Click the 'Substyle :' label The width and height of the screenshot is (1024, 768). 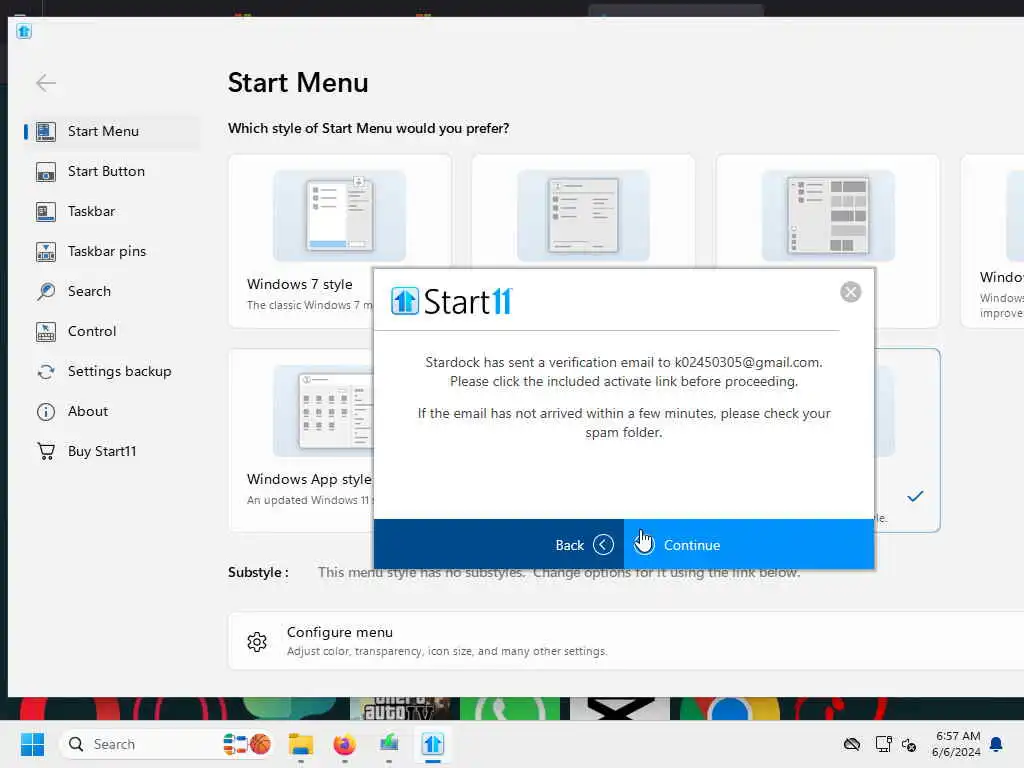click(258, 572)
